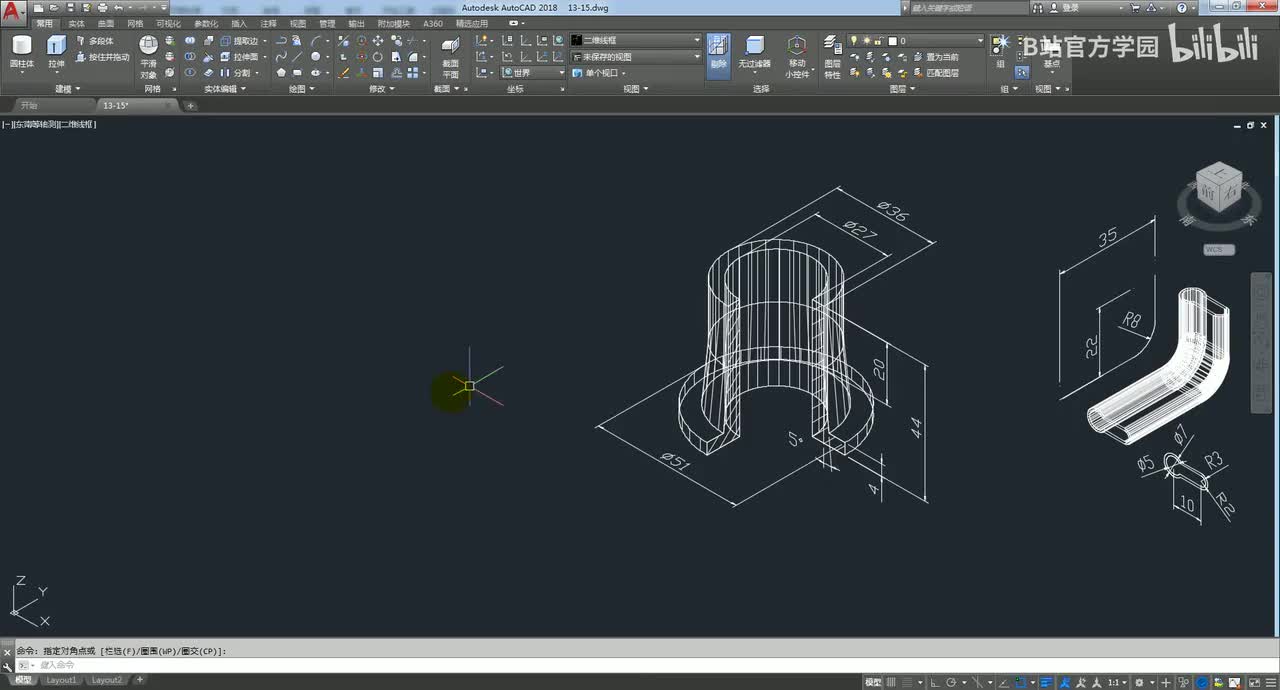
Task: Choose the 多段体 polysolid tool
Action: (95, 41)
